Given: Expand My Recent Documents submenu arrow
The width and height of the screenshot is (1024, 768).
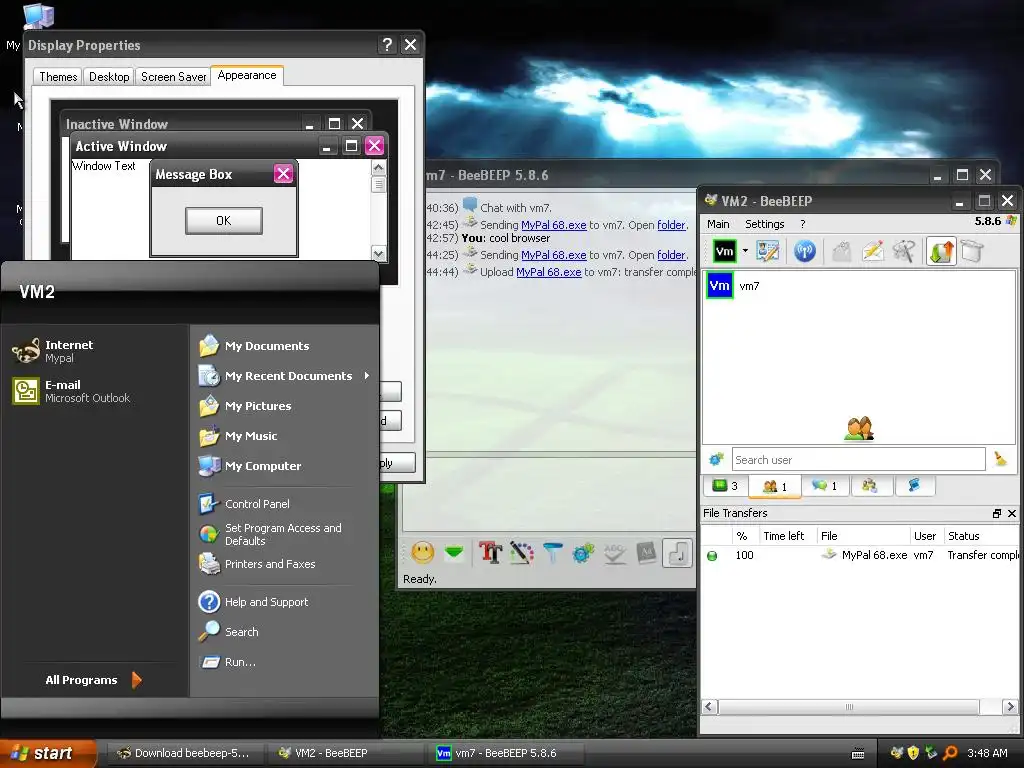Looking at the screenshot, I should coord(367,376).
